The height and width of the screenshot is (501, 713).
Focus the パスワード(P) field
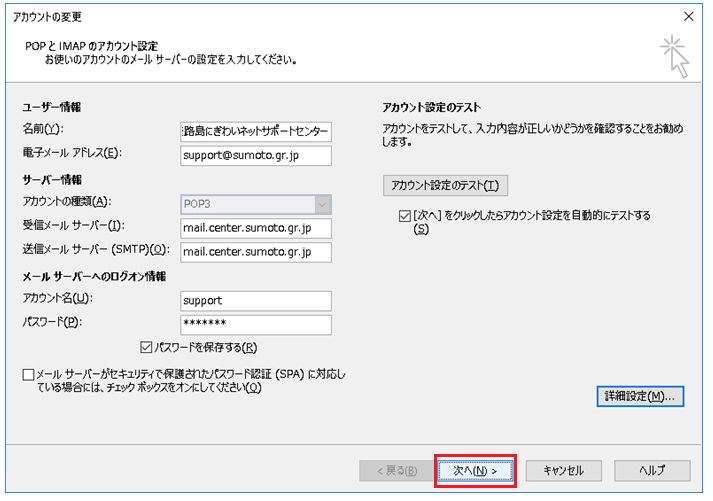pyautogui.click(x=256, y=325)
